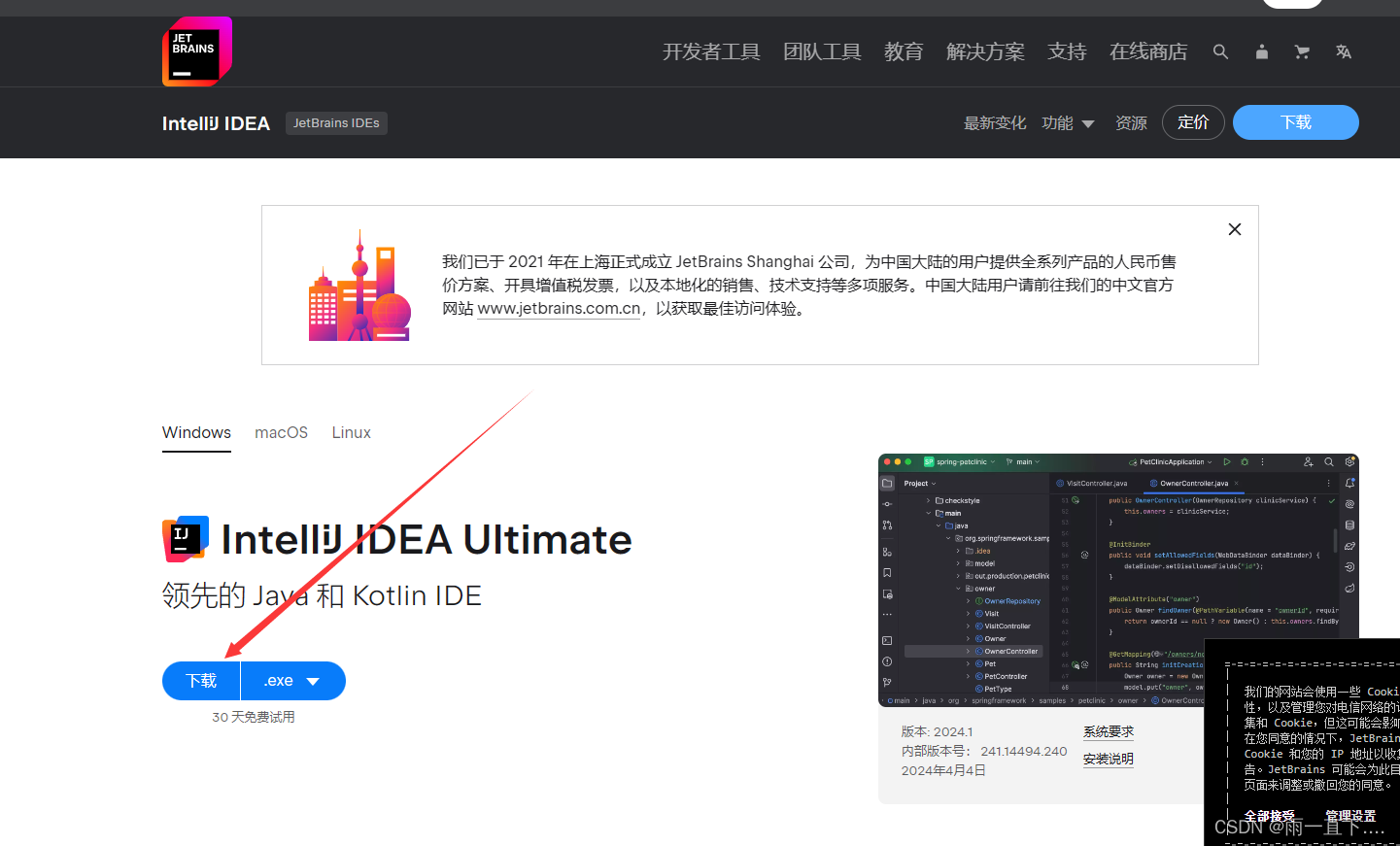Screen dimensions: 1400x846
Task: Open the 团队工具 menu
Action: [822, 51]
